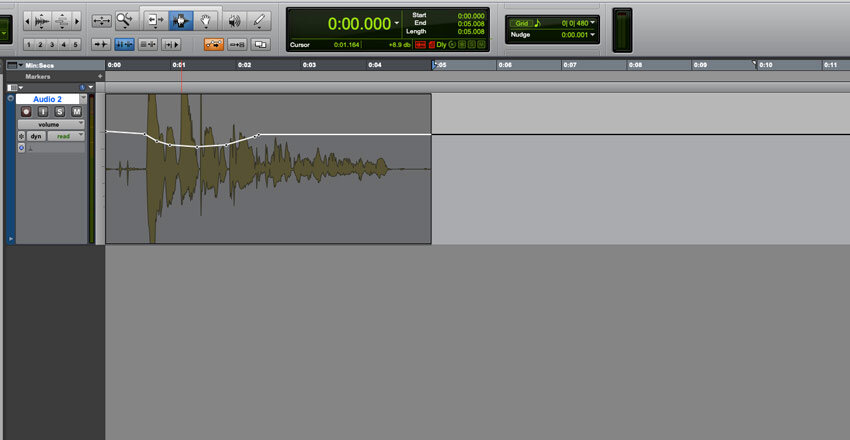Activate the Scrubber speaker tool
850x440 pixels.
pyautogui.click(x=234, y=21)
